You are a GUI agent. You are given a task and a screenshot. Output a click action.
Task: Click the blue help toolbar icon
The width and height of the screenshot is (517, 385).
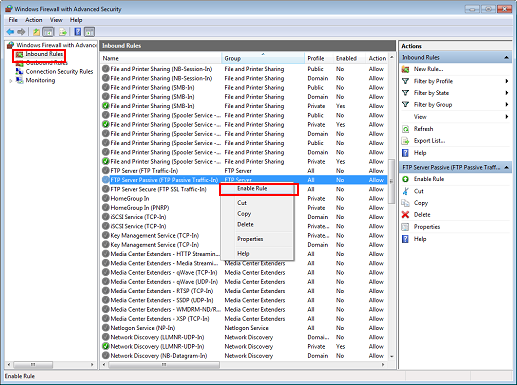click(x=78, y=32)
